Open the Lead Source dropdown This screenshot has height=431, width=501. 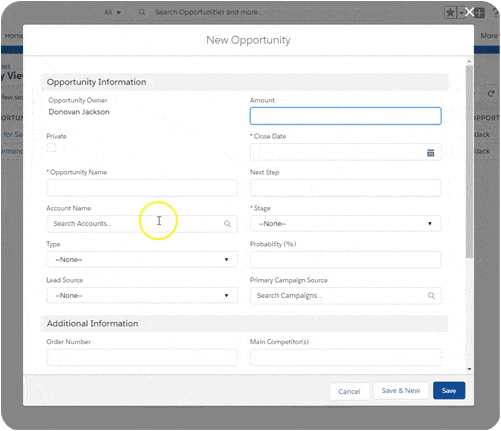point(142,296)
